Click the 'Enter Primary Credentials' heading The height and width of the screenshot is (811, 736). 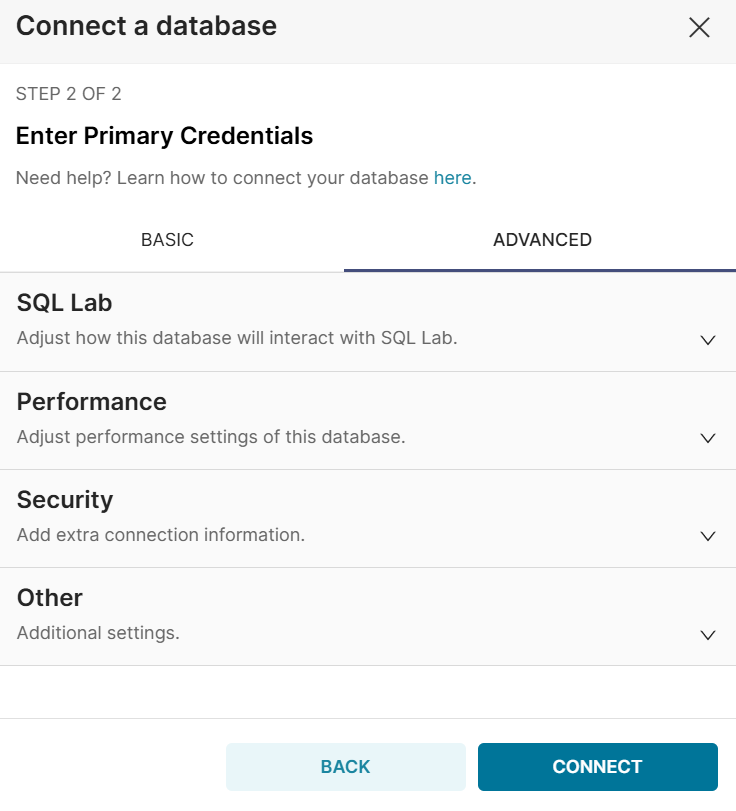[x=165, y=136]
